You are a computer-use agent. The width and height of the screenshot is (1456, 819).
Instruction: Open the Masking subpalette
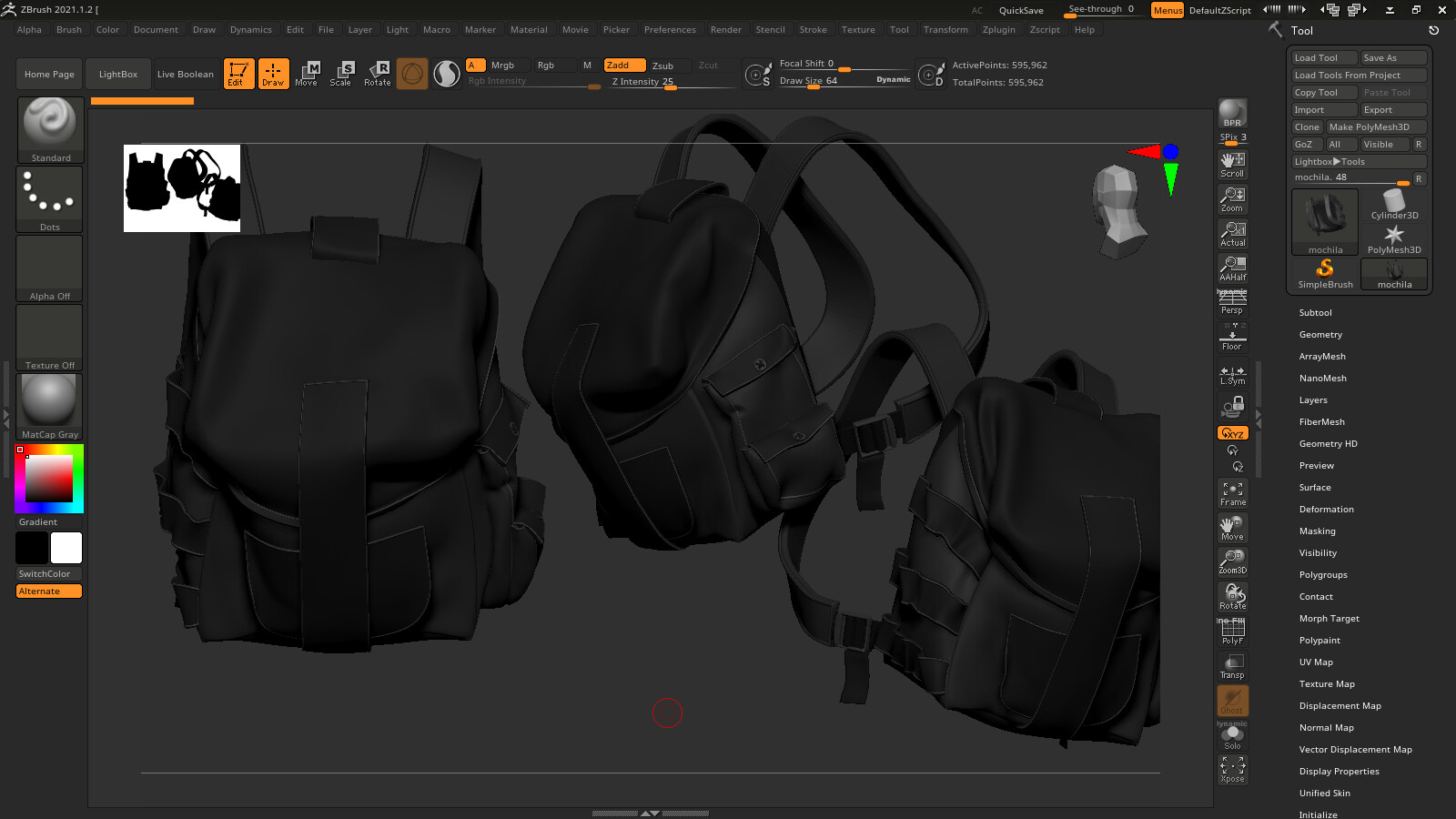click(1317, 531)
